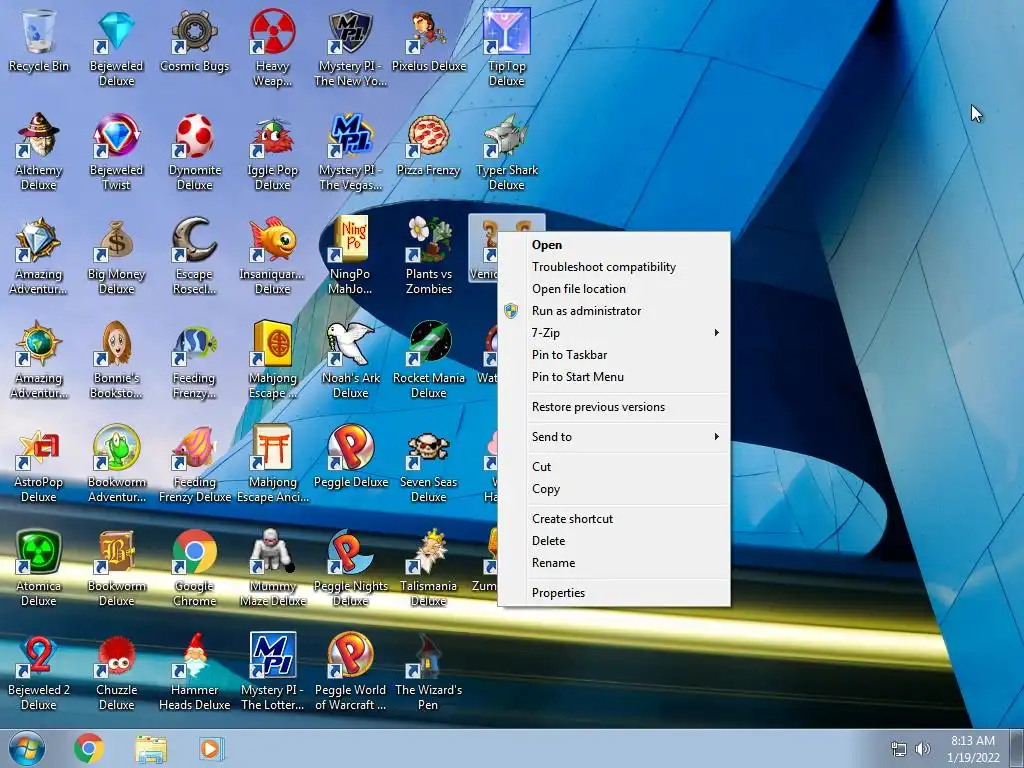Viewport: 1024px width, 768px height.
Task: Choose Rename from context menu
Action: pos(614,563)
